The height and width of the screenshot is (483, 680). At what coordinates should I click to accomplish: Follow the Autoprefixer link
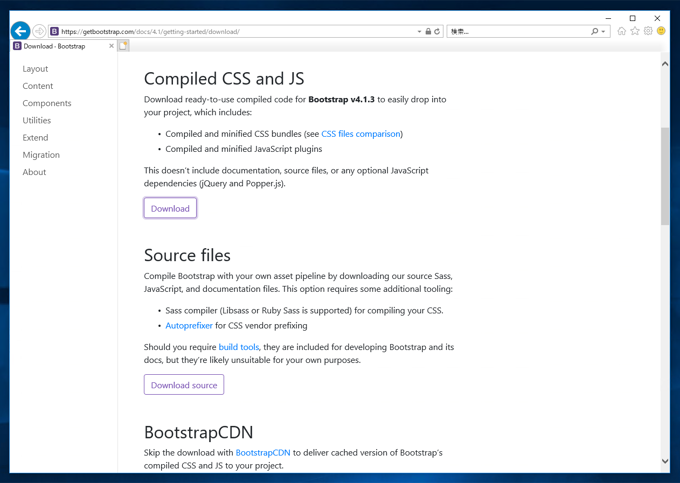189,326
